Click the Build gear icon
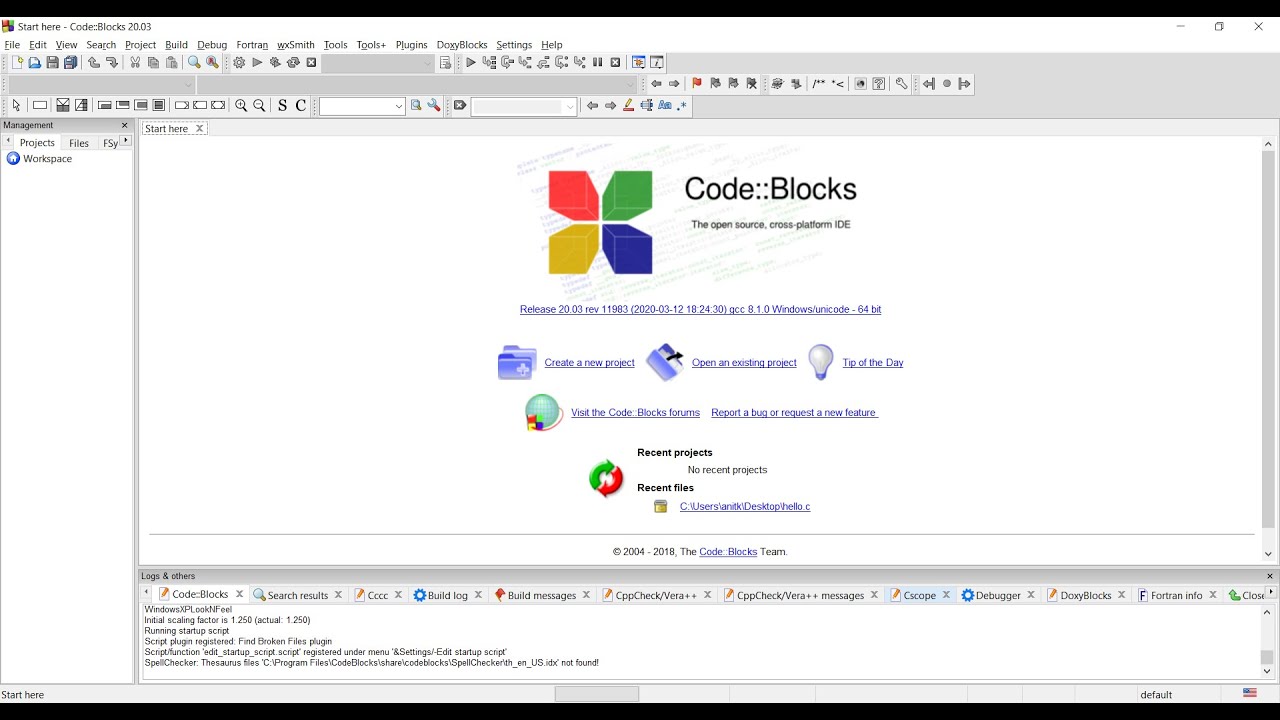1280x720 pixels. [x=239, y=63]
